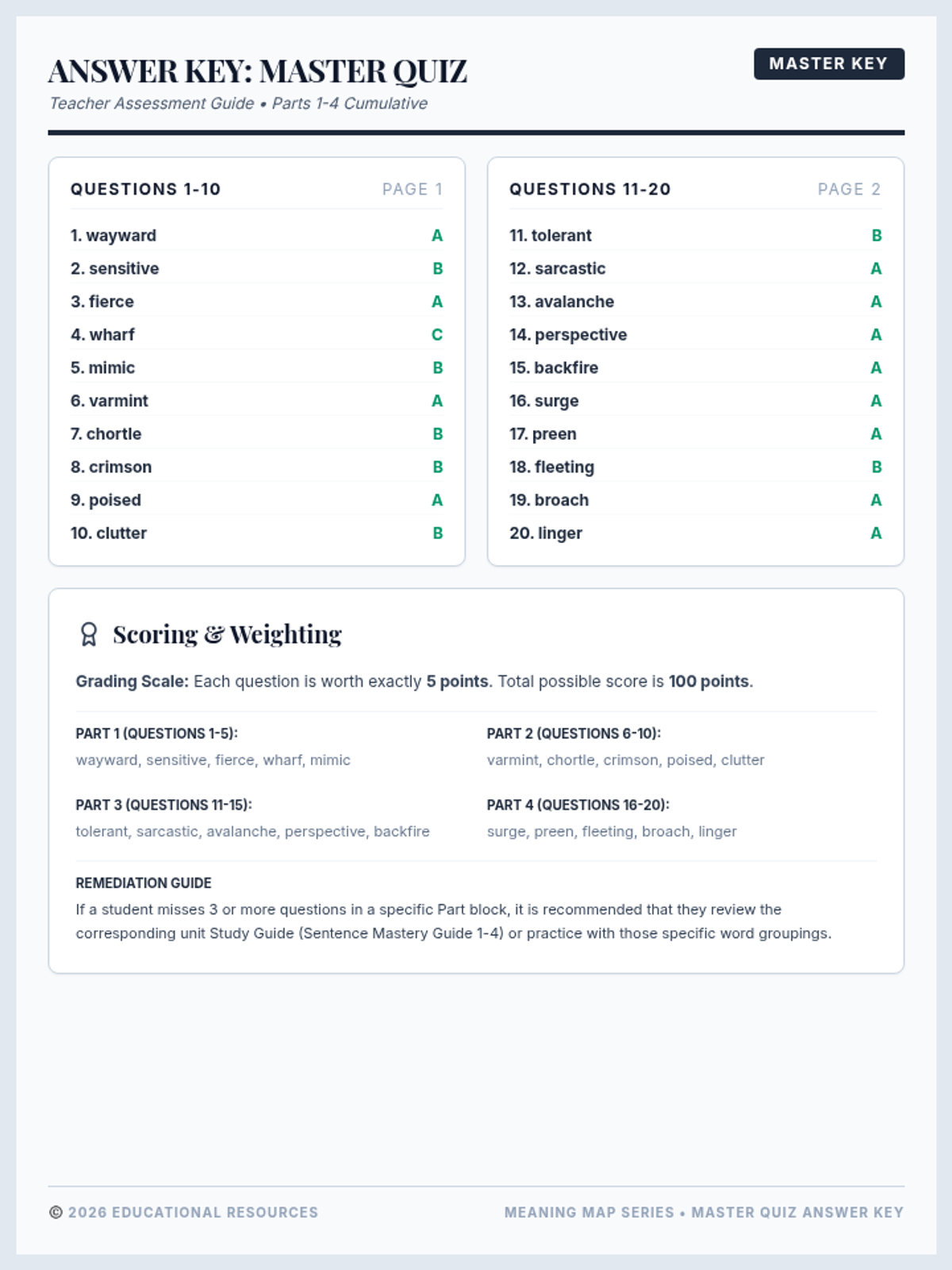Viewport: 952px width, 1270px height.
Task: Select the row 1. wayward
Action: tap(256, 236)
